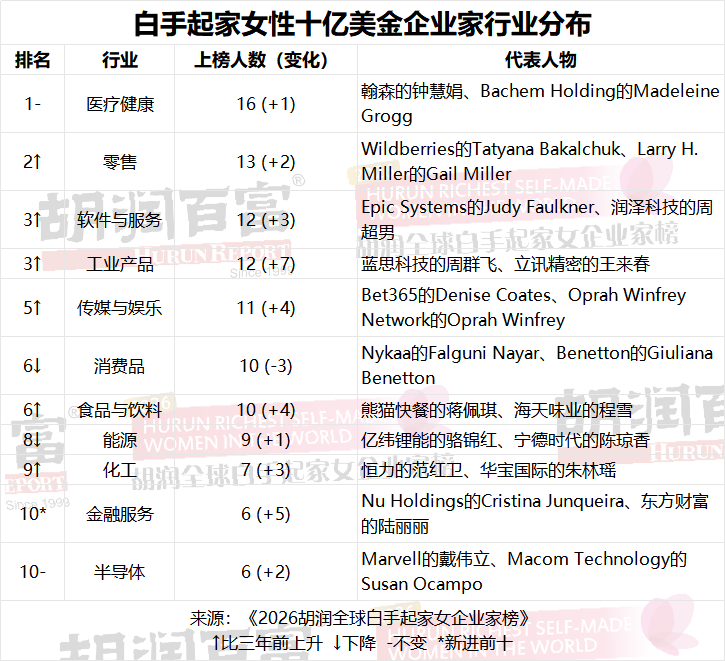Viewport: 725px width, 661px height.
Task: Click the 金融服务 industry cell
Action: click(120, 514)
